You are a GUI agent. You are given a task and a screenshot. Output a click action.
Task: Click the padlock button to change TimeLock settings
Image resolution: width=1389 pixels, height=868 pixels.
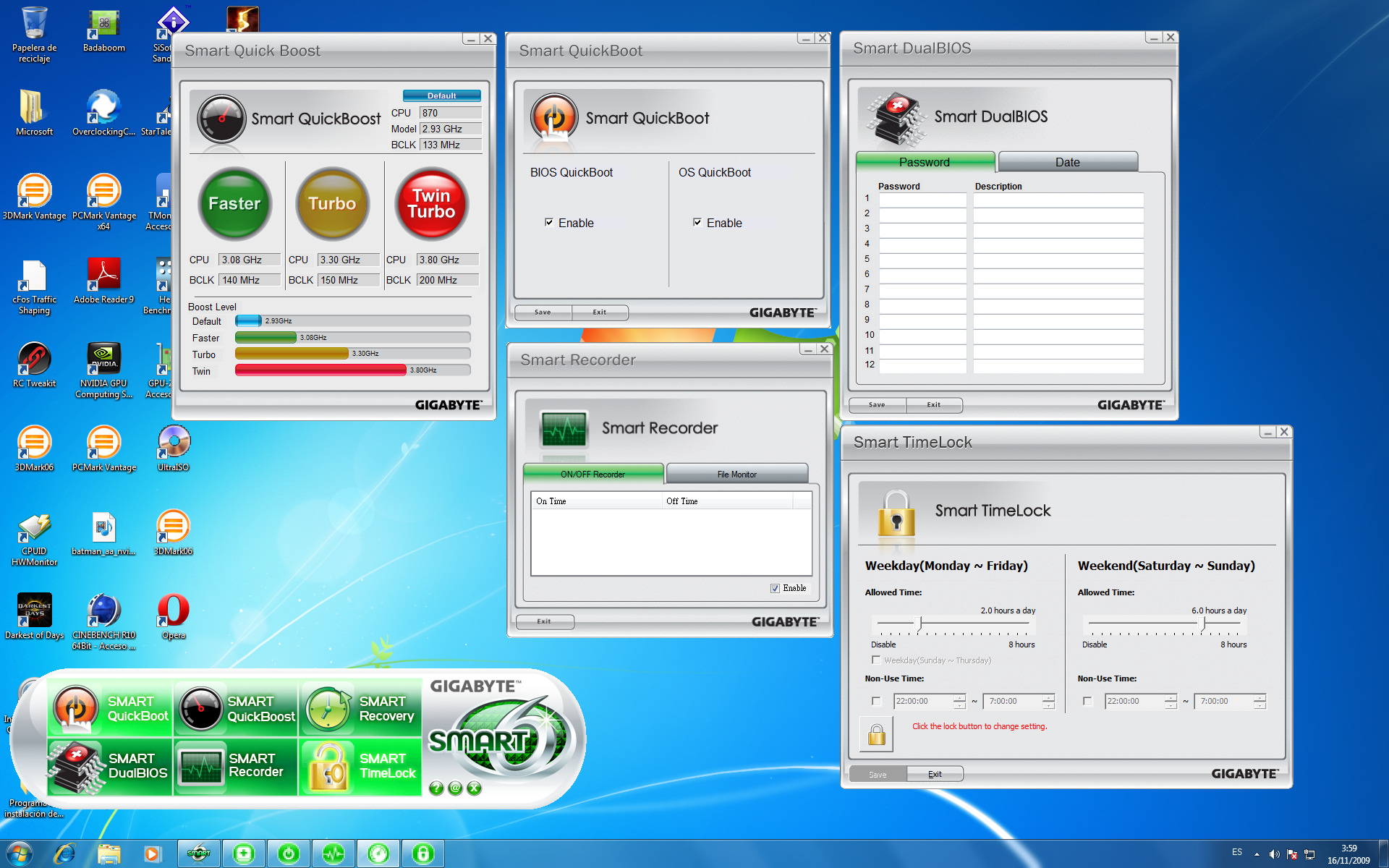point(876,735)
